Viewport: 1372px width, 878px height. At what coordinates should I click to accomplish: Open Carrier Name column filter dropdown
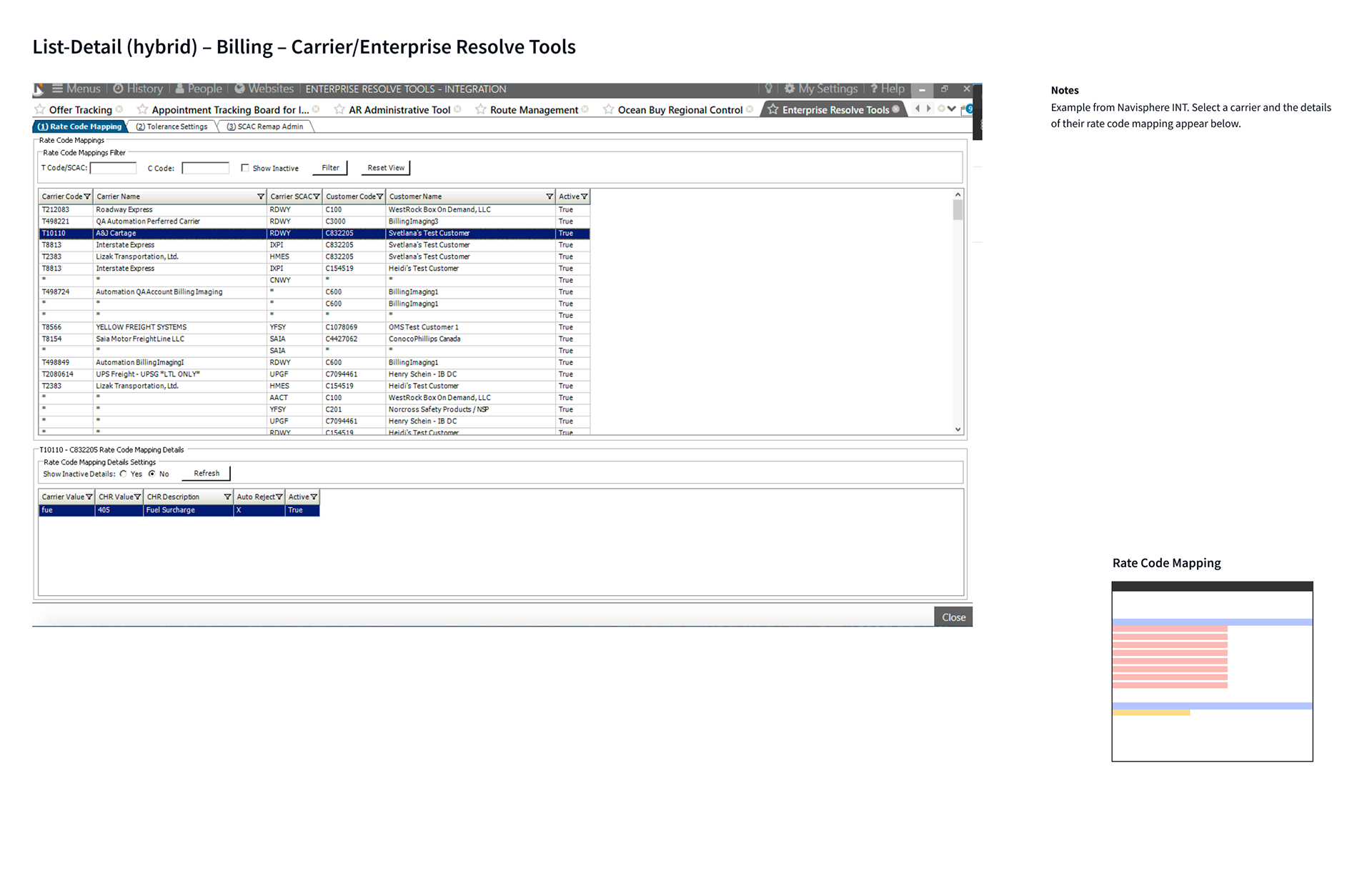coord(261,196)
